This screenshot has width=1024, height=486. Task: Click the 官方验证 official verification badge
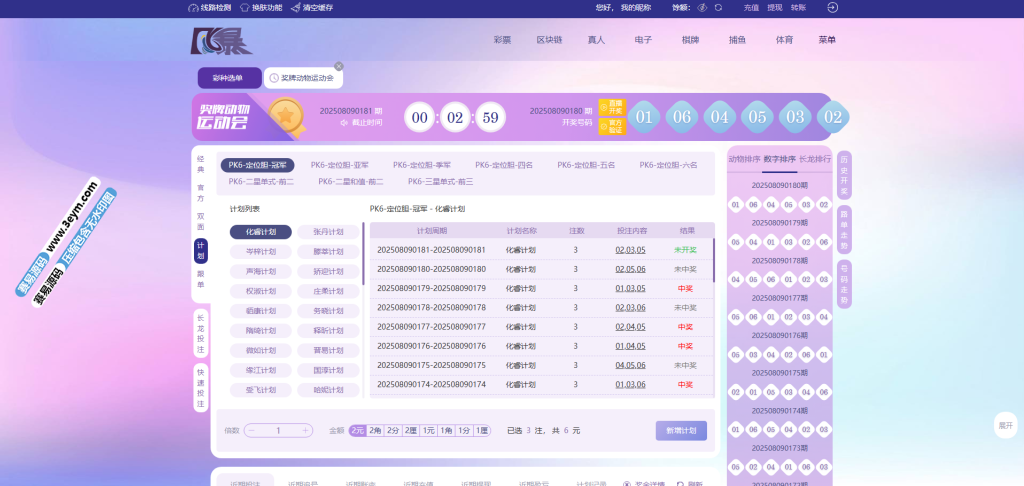coord(611,127)
